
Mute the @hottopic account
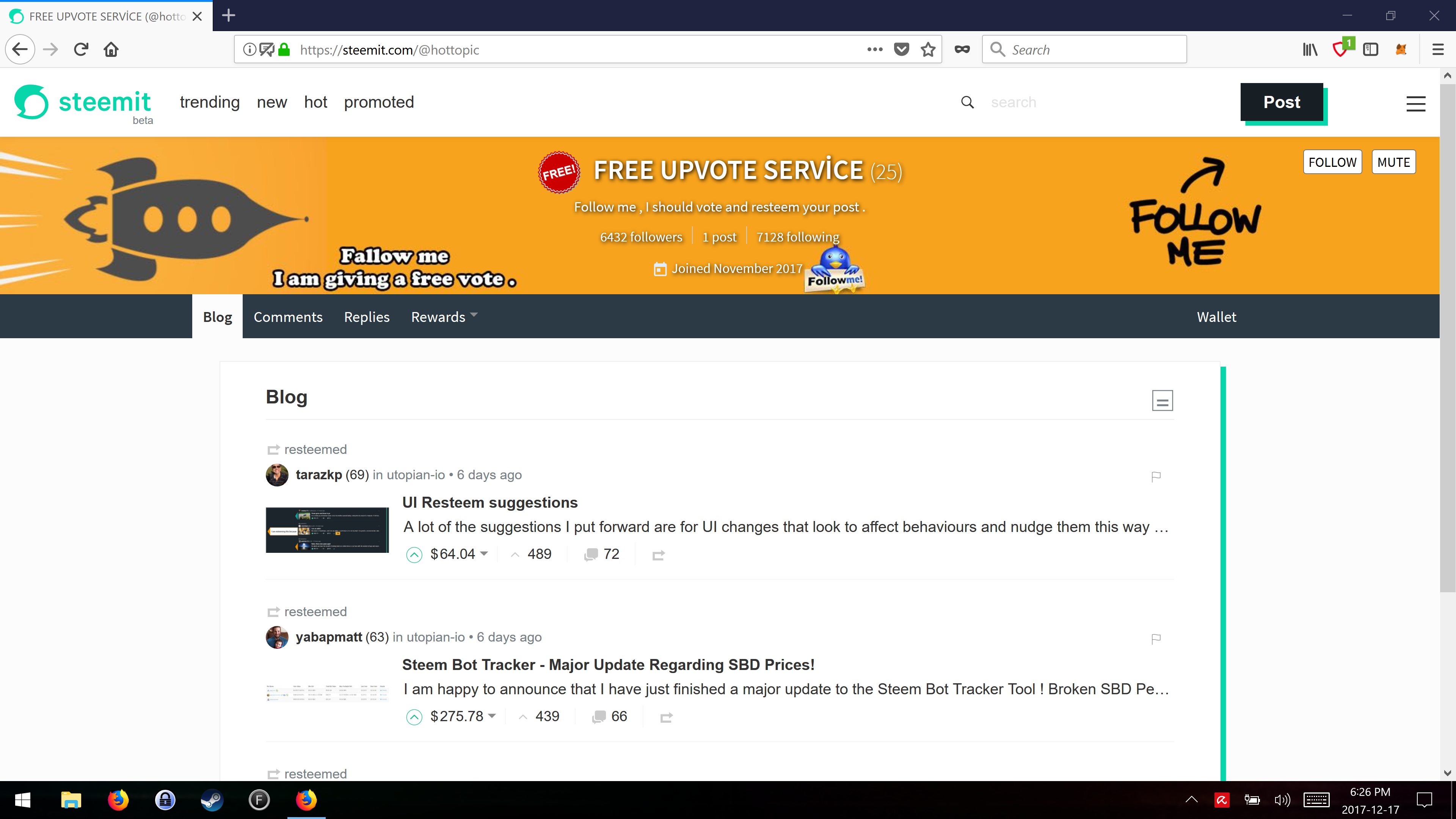click(x=1393, y=162)
